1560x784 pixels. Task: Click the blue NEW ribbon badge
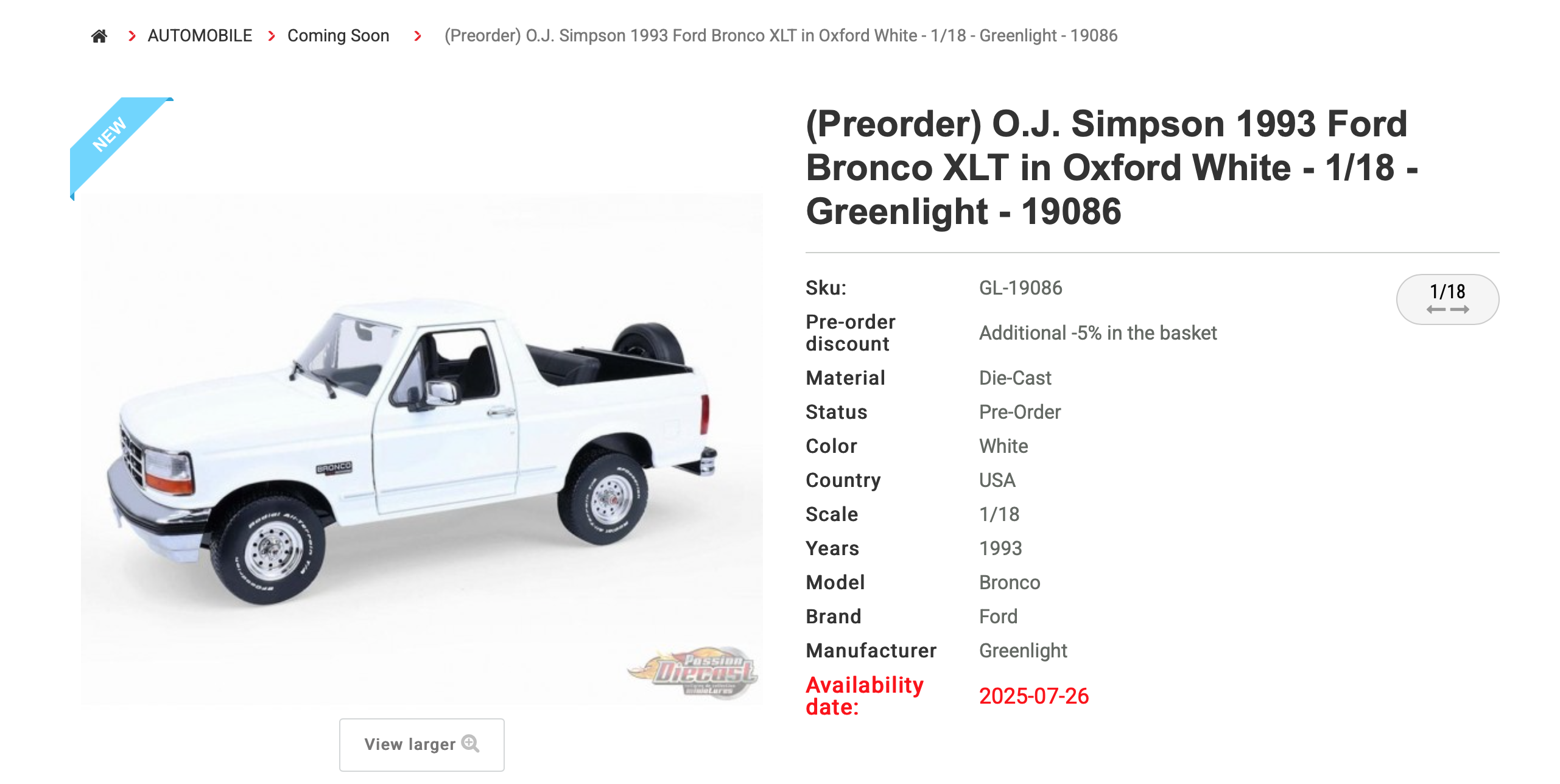(x=111, y=134)
